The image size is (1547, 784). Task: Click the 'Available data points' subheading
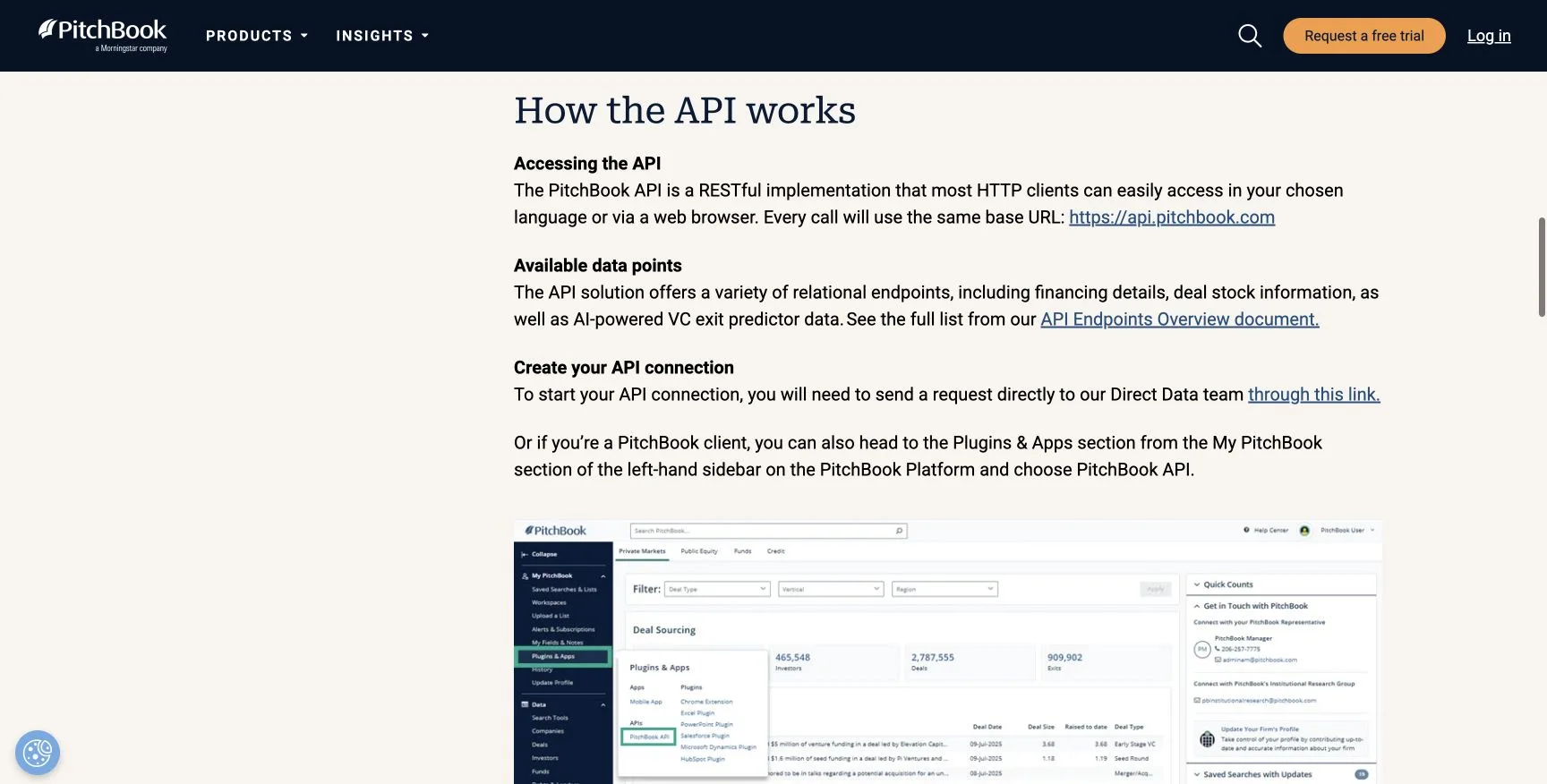598,266
